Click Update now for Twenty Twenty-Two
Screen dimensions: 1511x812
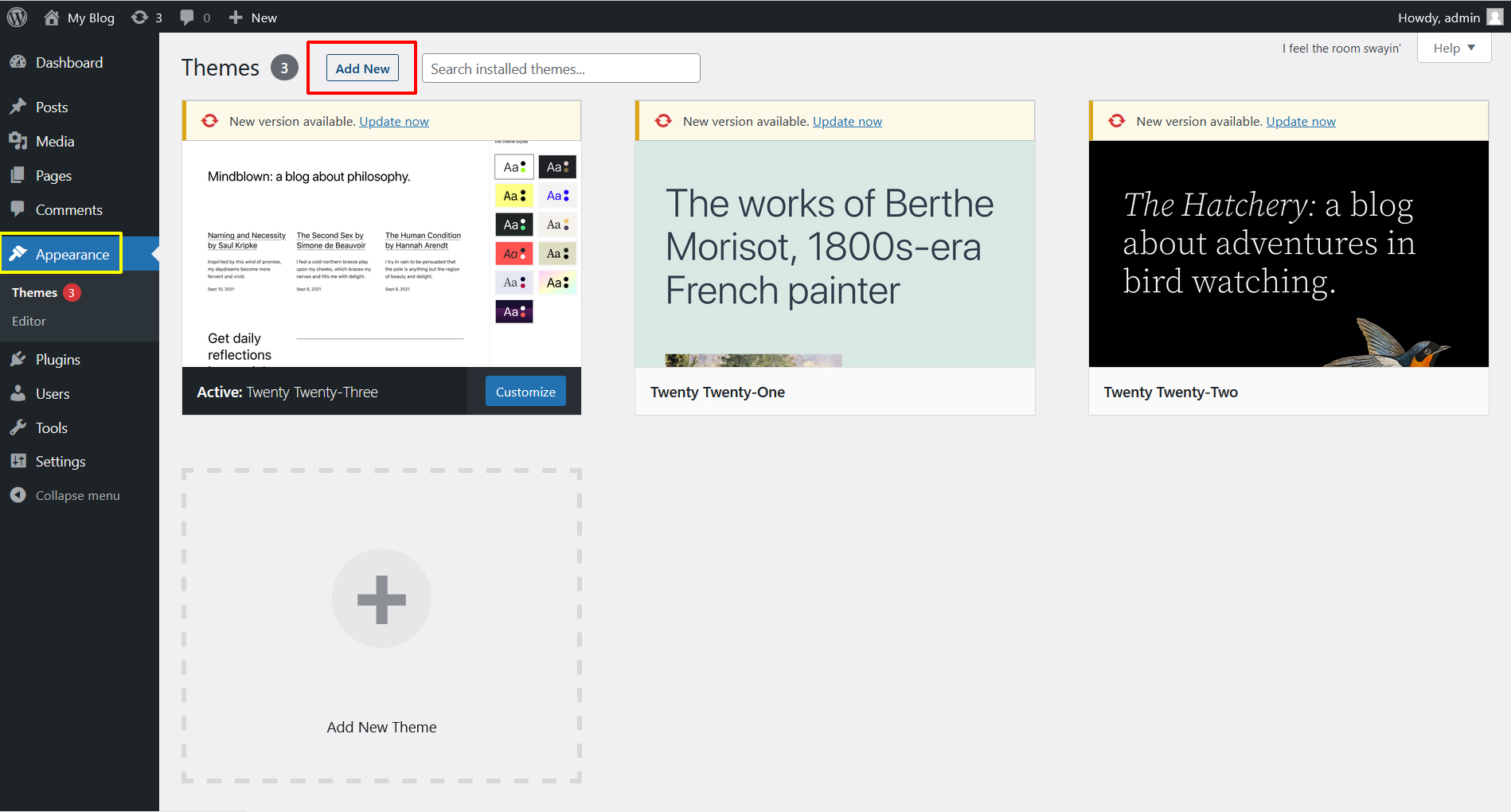1301,122
